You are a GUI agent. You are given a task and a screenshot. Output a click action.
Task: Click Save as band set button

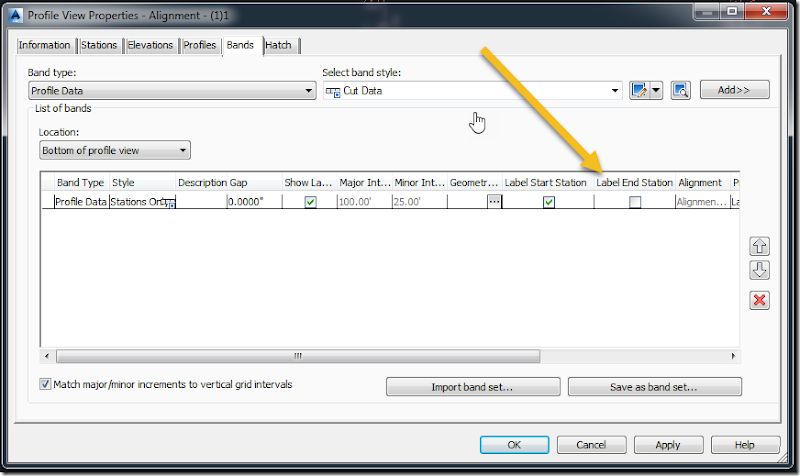[x=654, y=387]
